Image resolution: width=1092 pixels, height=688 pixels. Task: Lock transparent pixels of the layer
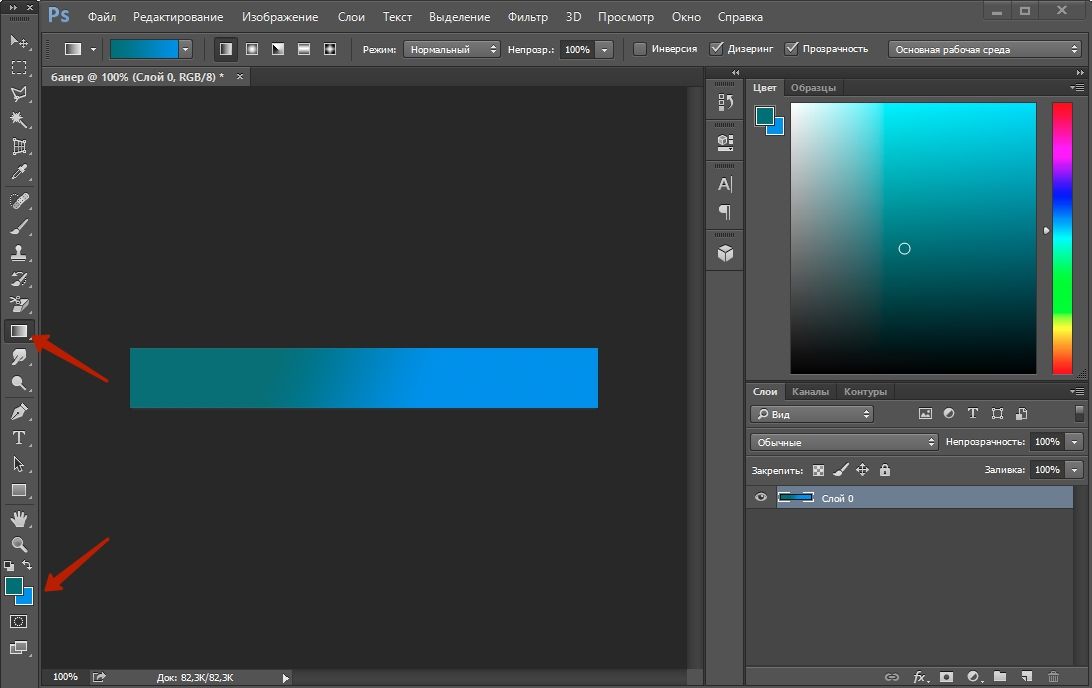tap(818, 471)
